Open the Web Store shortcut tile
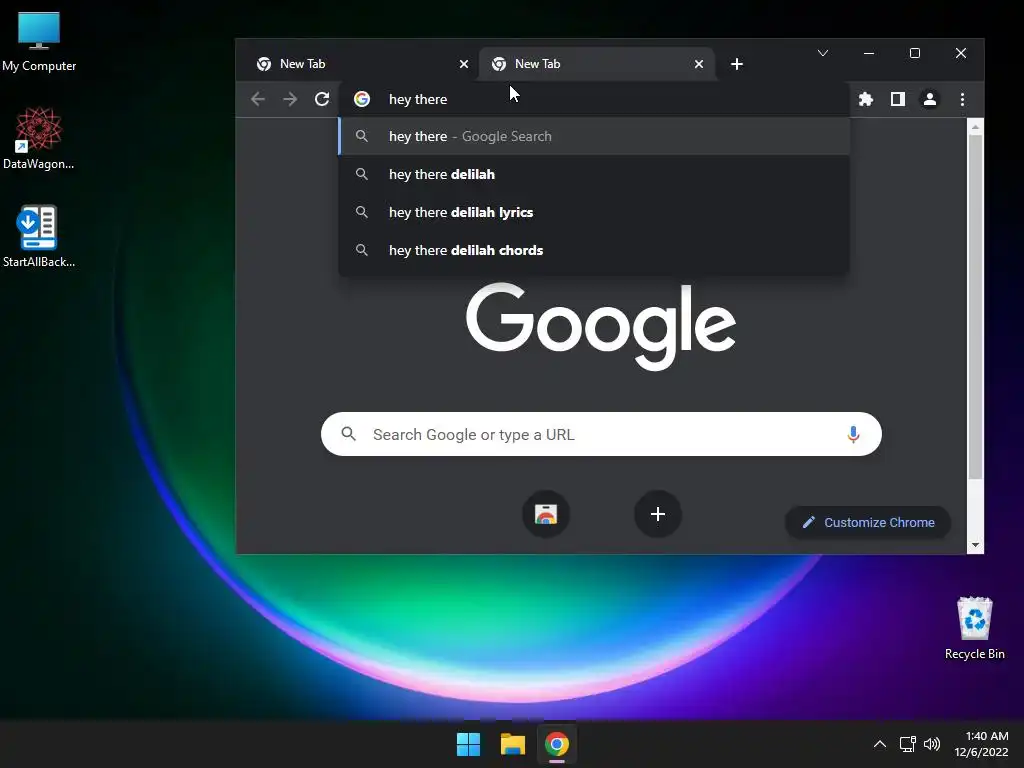The image size is (1024, 768). tap(546, 515)
